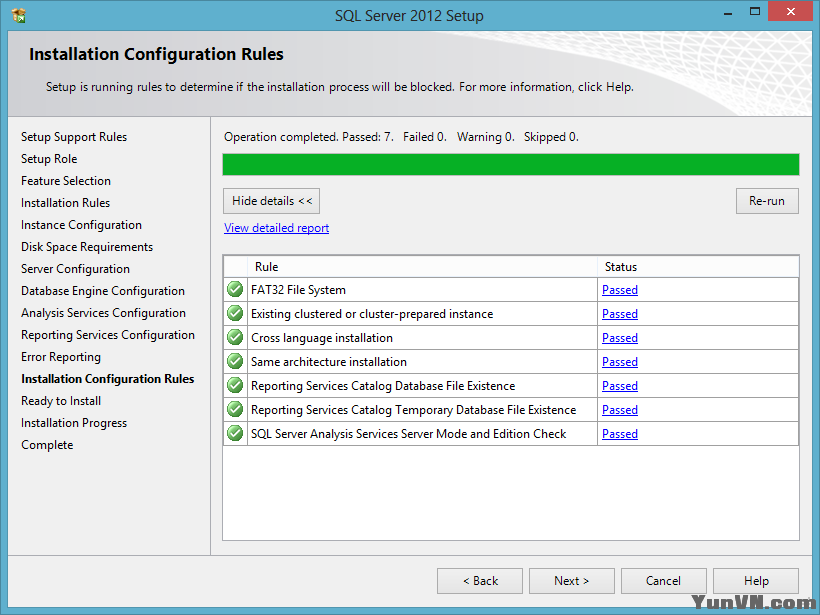
Task: Select Disk Space Requirements step
Action: [x=87, y=247]
